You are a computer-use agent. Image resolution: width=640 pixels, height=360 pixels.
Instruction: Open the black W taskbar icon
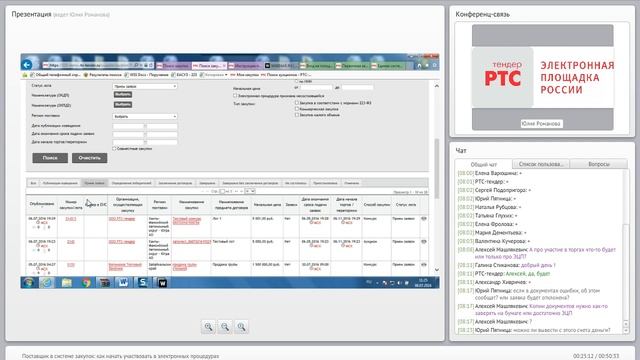[162, 282]
